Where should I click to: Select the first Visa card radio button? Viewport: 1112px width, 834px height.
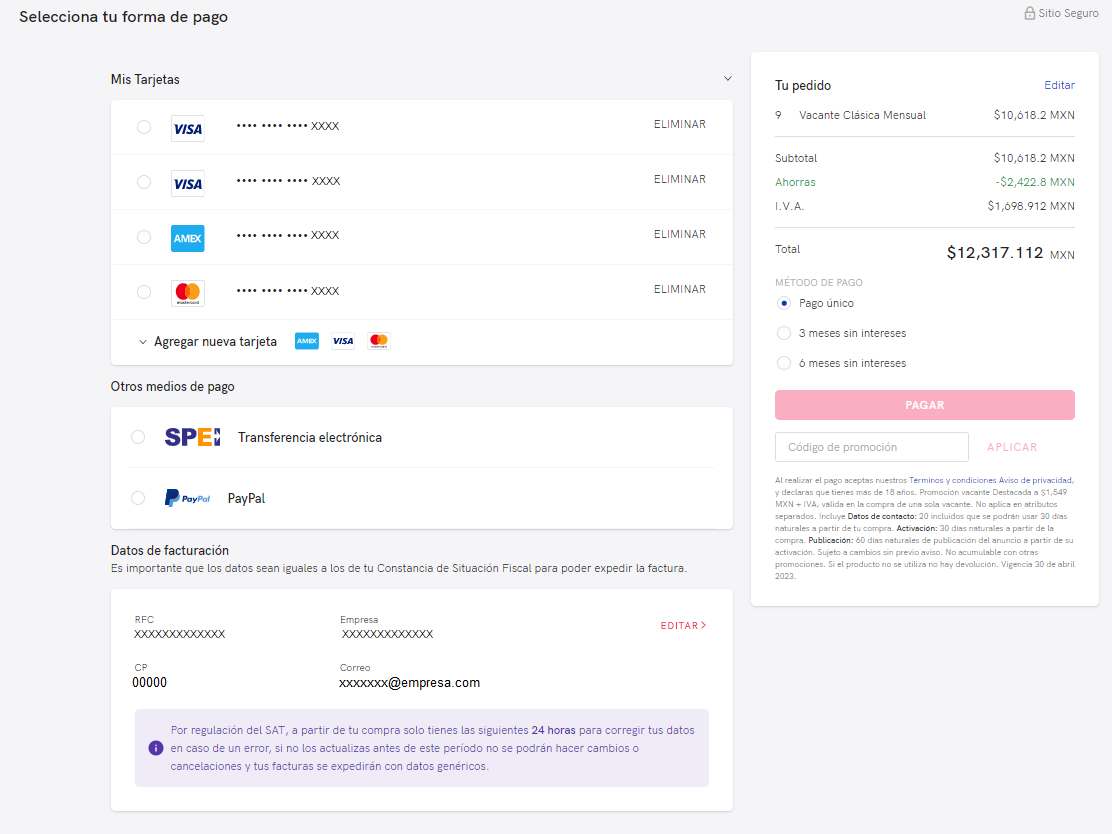tap(144, 127)
